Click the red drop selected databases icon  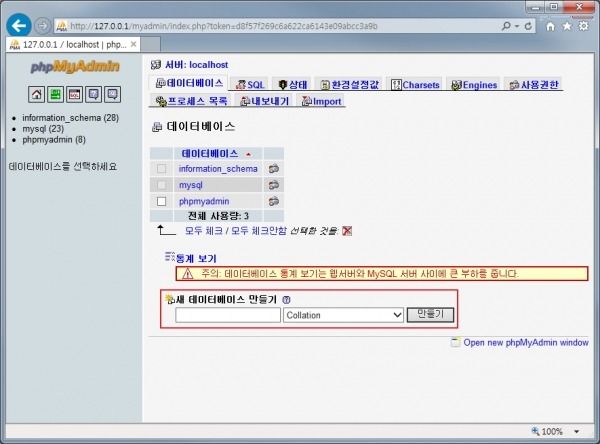click(x=347, y=231)
